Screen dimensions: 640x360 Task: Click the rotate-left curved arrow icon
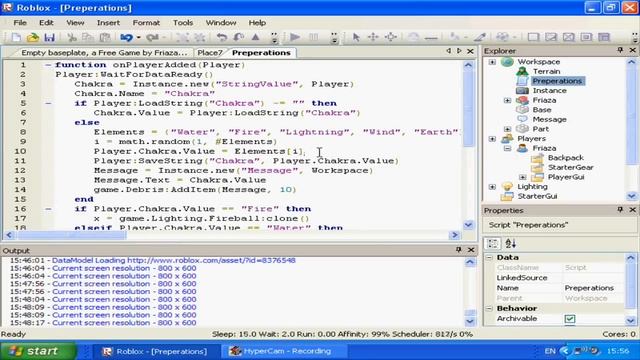[x=221, y=38]
